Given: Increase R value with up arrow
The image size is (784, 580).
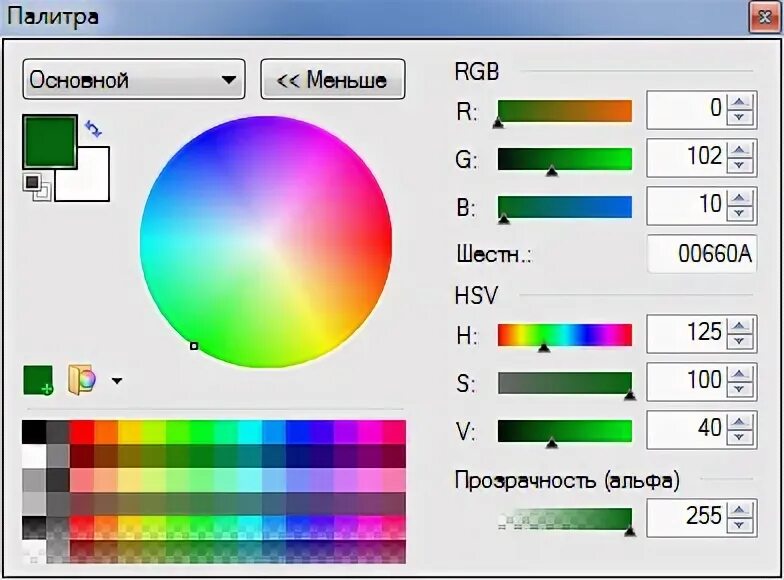Looking at the screenshot, I should (740, 102).
